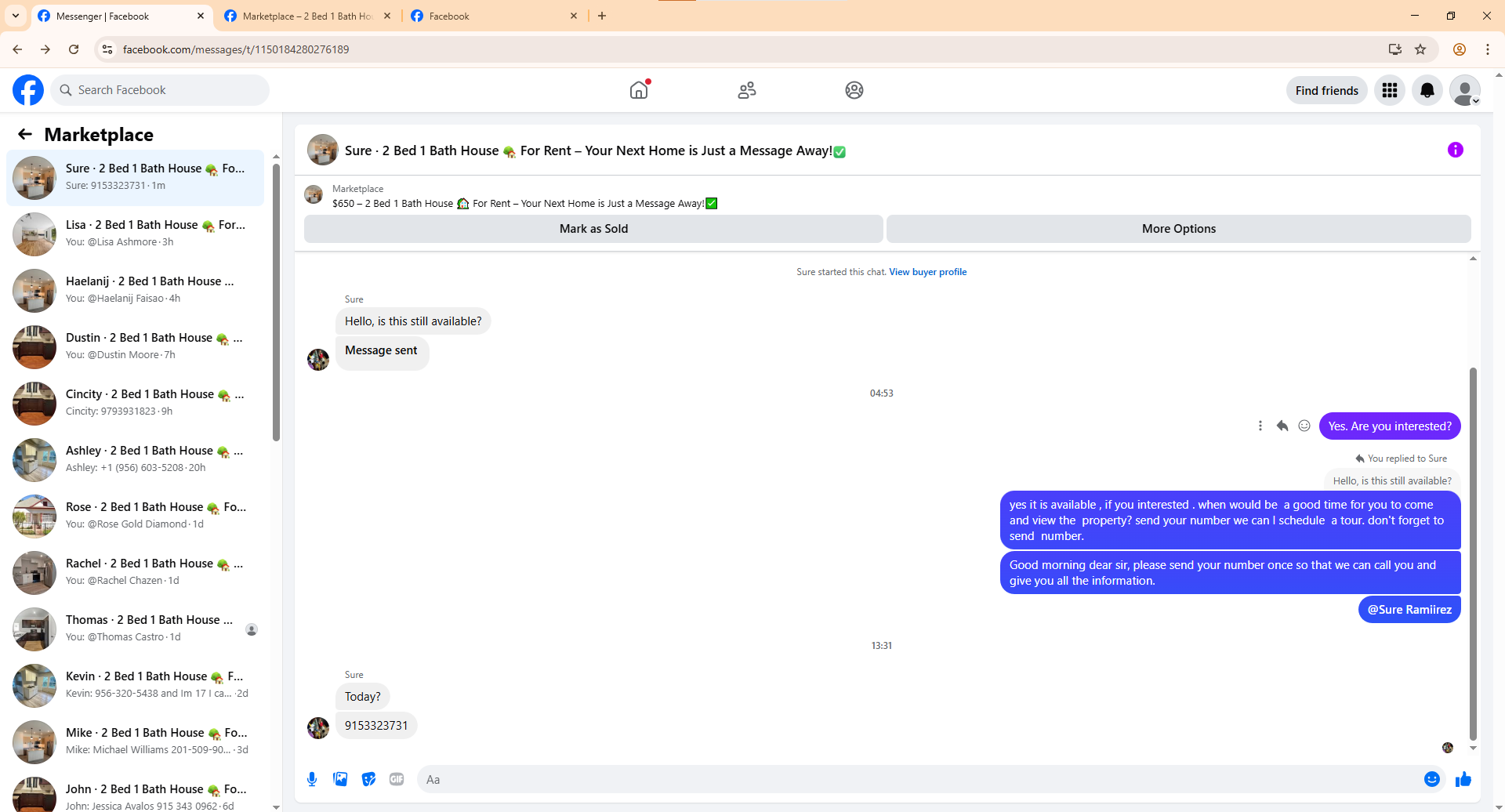Image resolution: width=1505 pixels, height=812 pixels.
Task: Open the Chrome profile icon
Action: pyautogui.click(x=1460, y=49)
